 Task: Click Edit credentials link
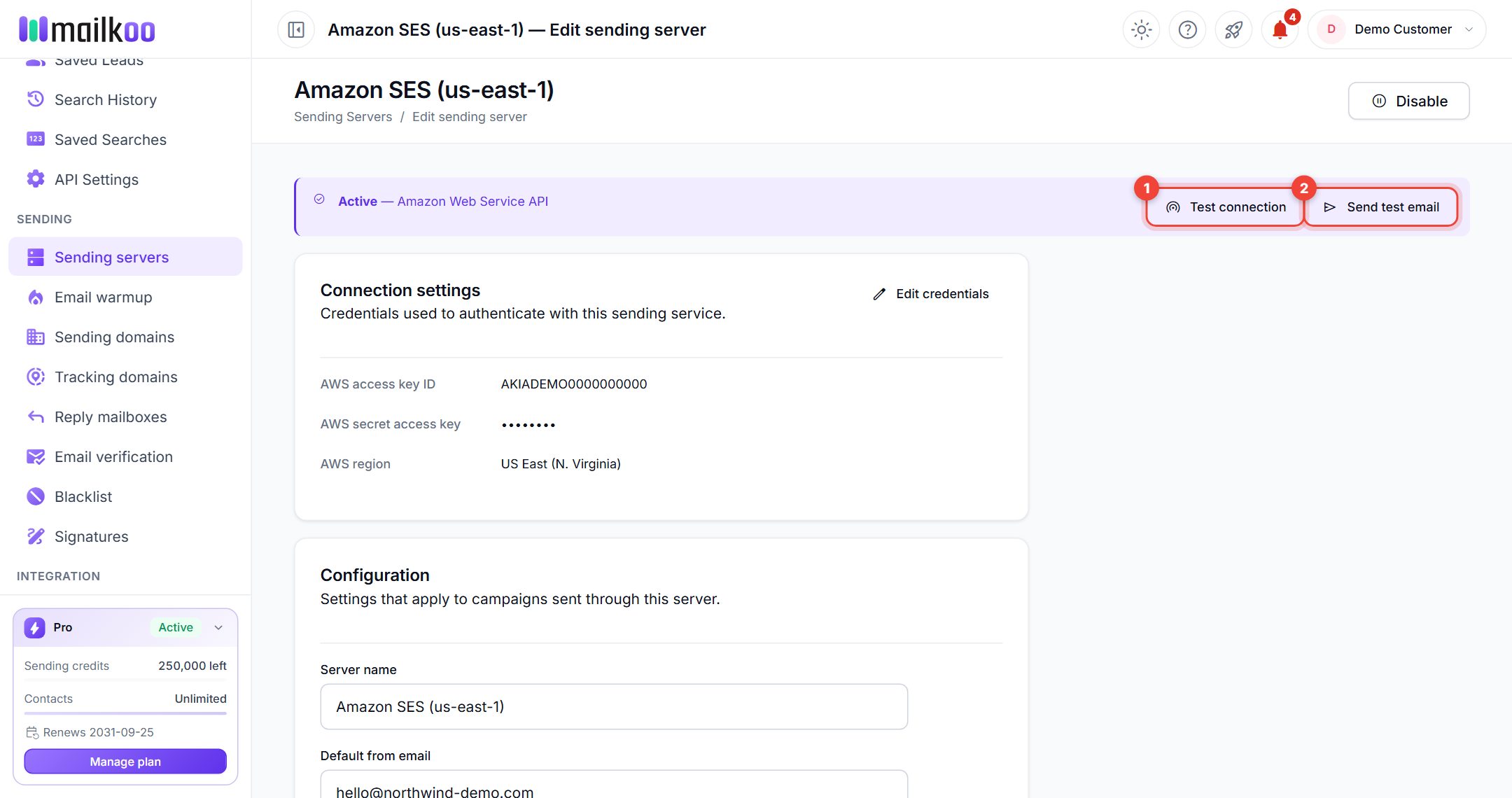(x=931, y=294)
